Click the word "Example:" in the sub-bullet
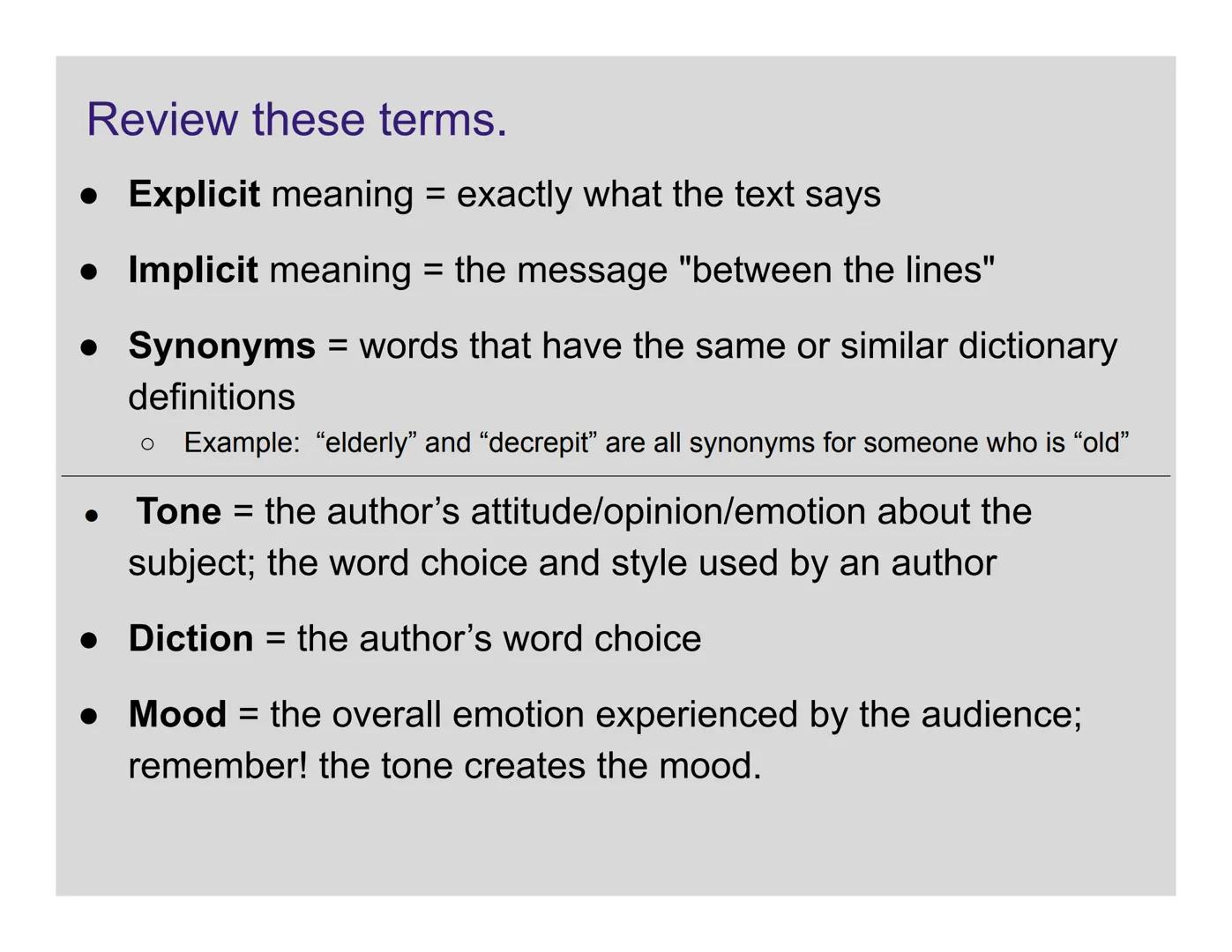Viewport: 1232px width, 952px height. pos(242,443)
